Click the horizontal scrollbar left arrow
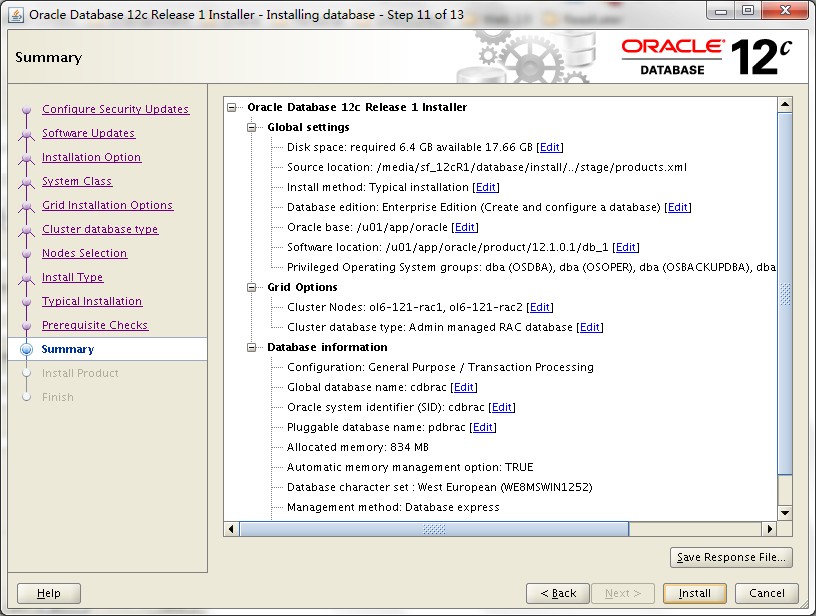This screenshot has width=816, height=616. 232,529
